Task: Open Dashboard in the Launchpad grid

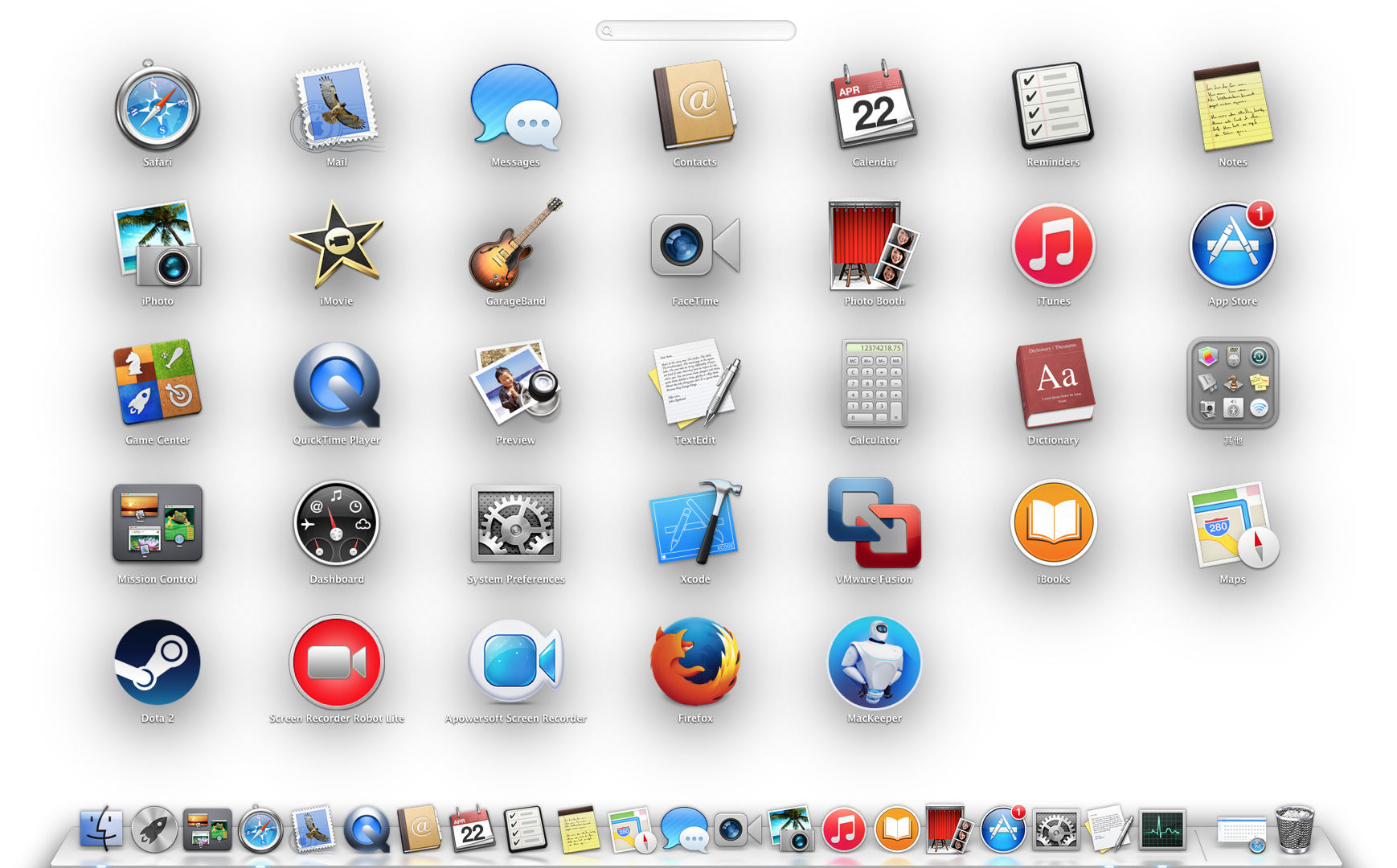Action: [336, 522]
